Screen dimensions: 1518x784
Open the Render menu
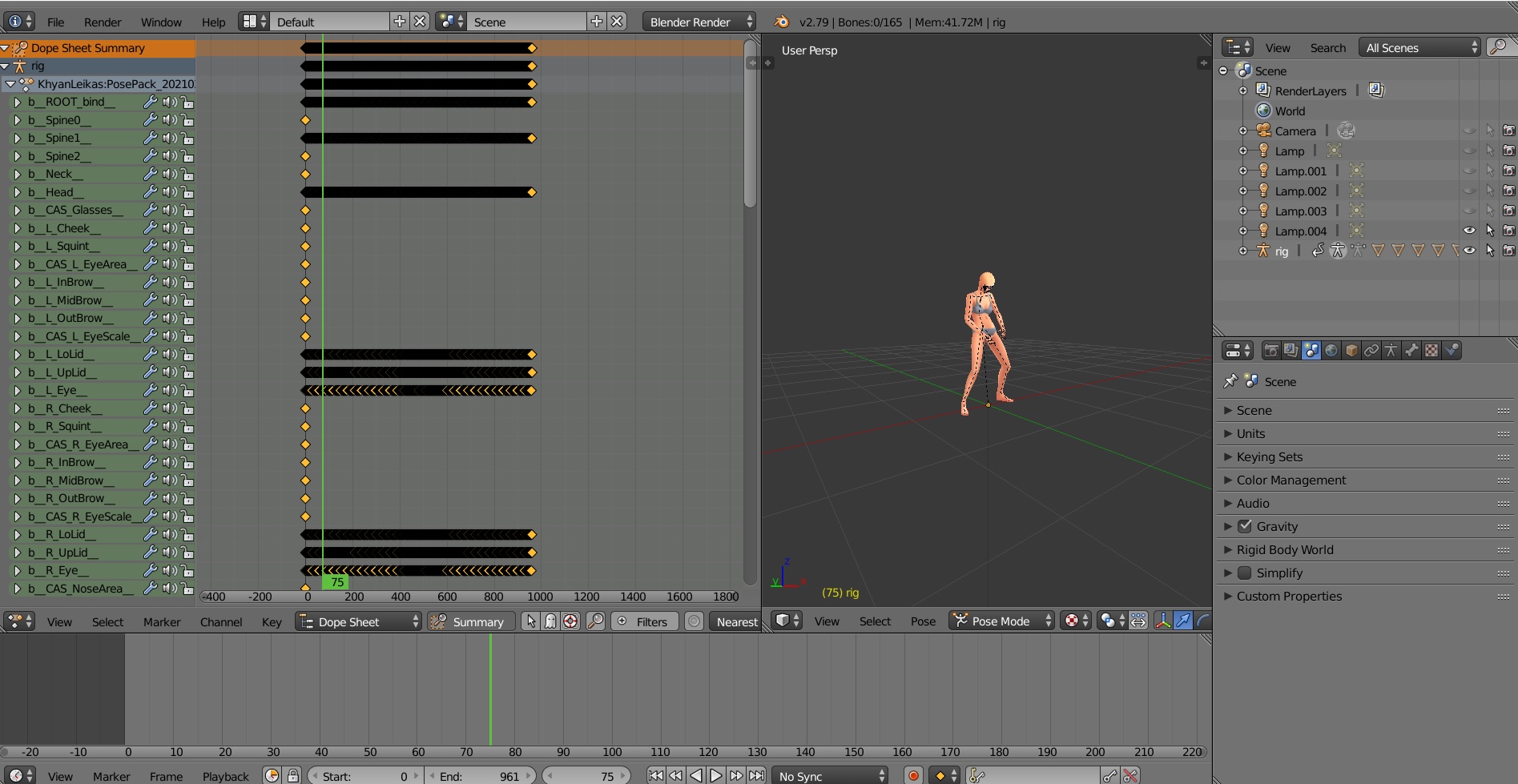click(x=103, y=22)
